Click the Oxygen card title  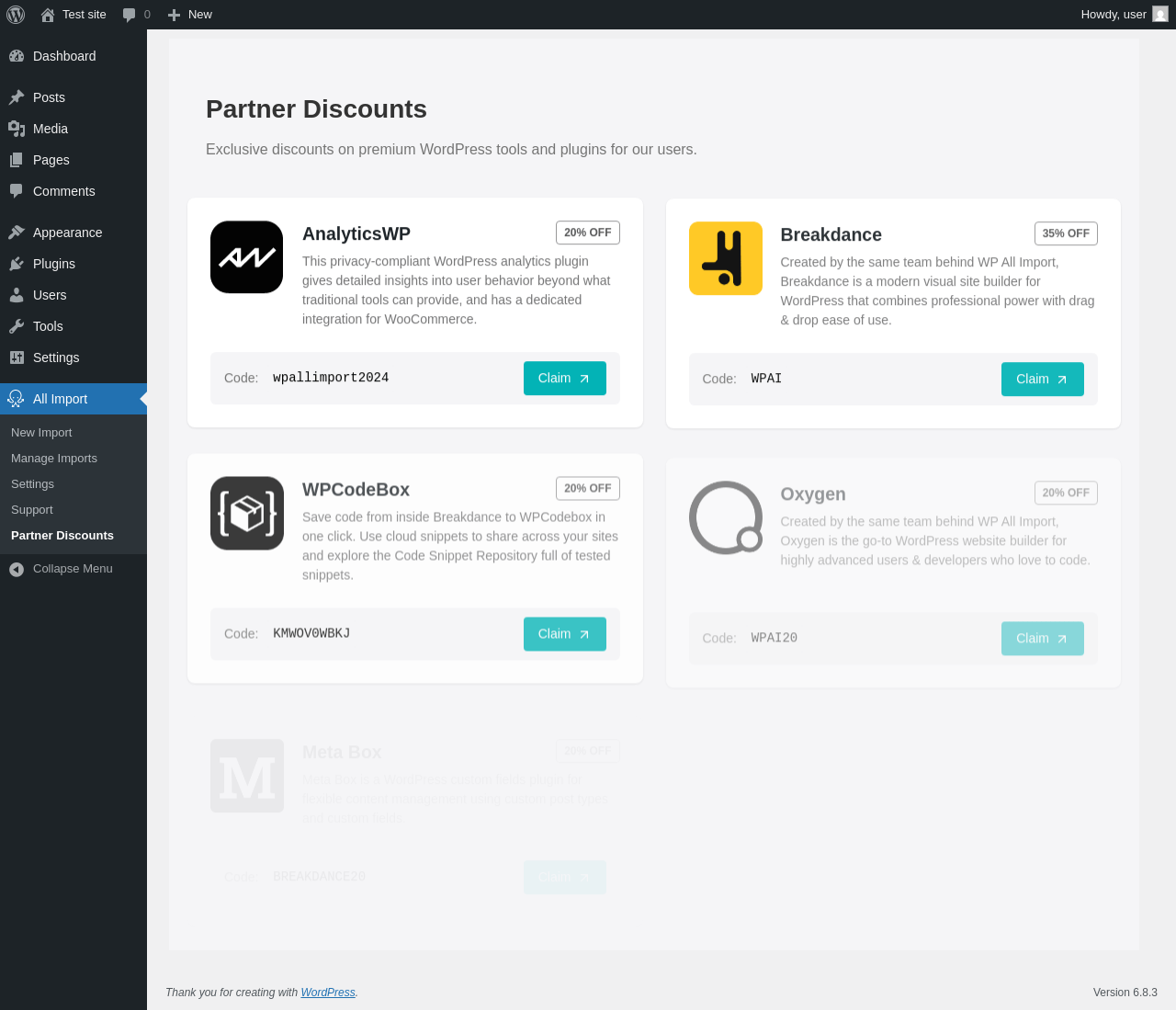coord(813,494)
